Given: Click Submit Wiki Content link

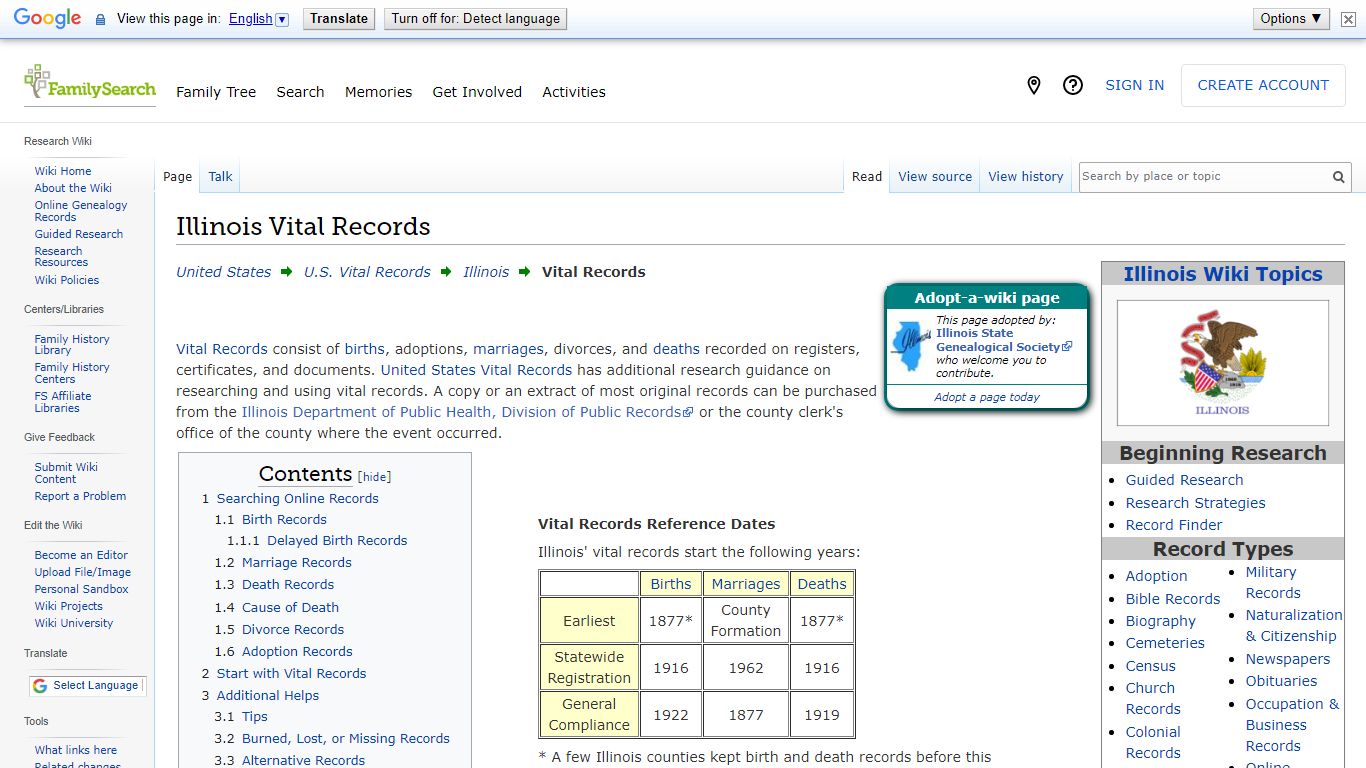Looking at the screenshot, I should pos(66,473).
